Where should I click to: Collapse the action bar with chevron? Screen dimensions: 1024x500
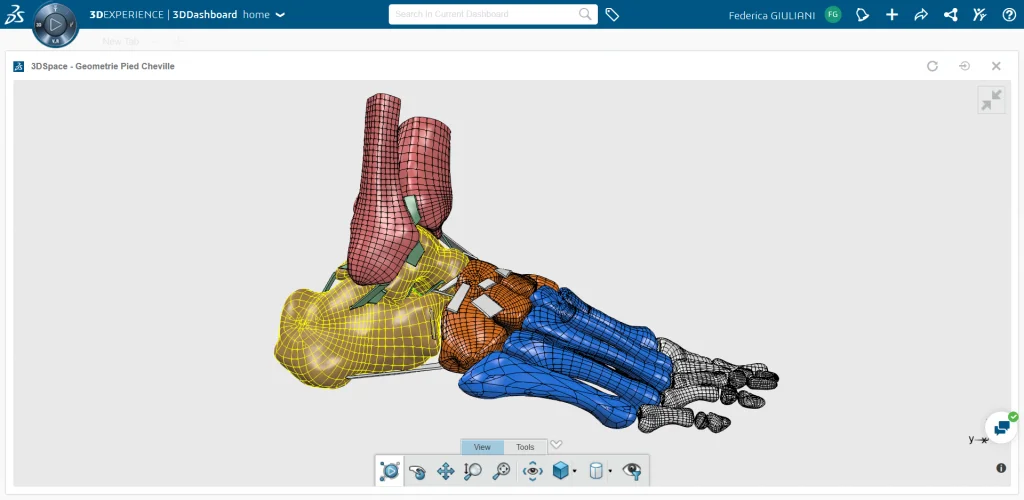pos(557,445)
